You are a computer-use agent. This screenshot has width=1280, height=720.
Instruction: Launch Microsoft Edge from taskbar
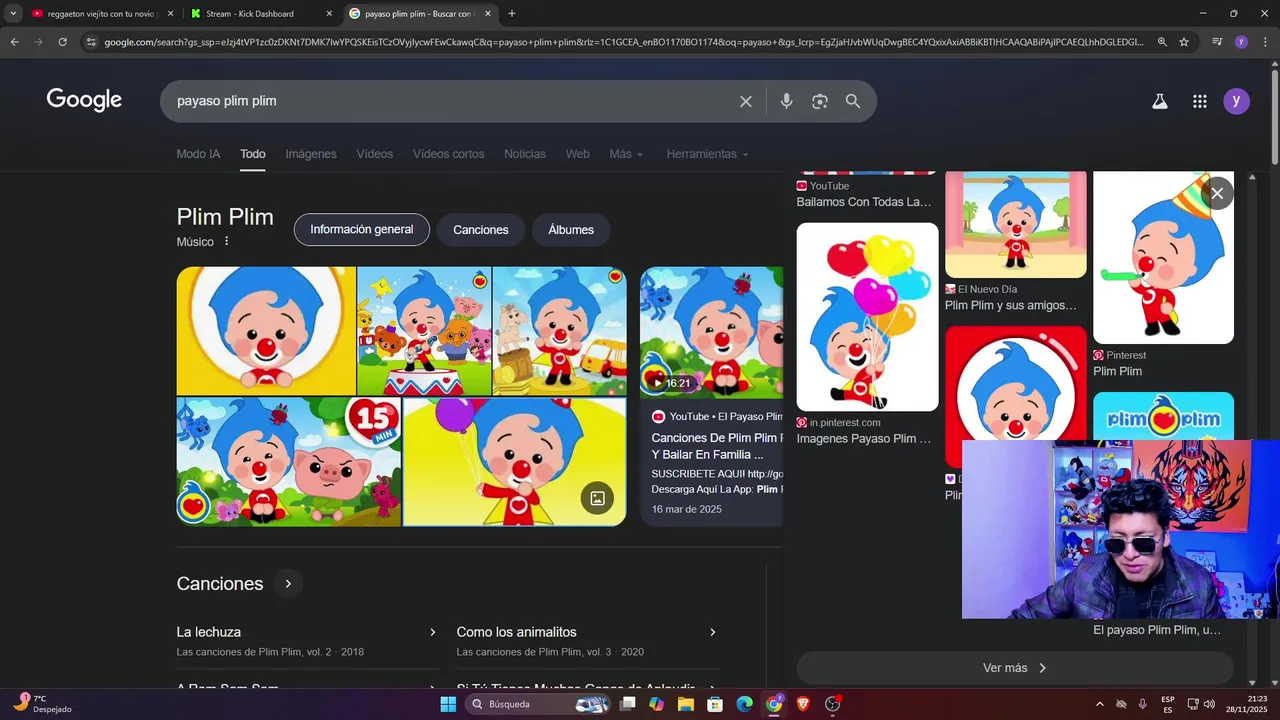[x=744, y=704]
